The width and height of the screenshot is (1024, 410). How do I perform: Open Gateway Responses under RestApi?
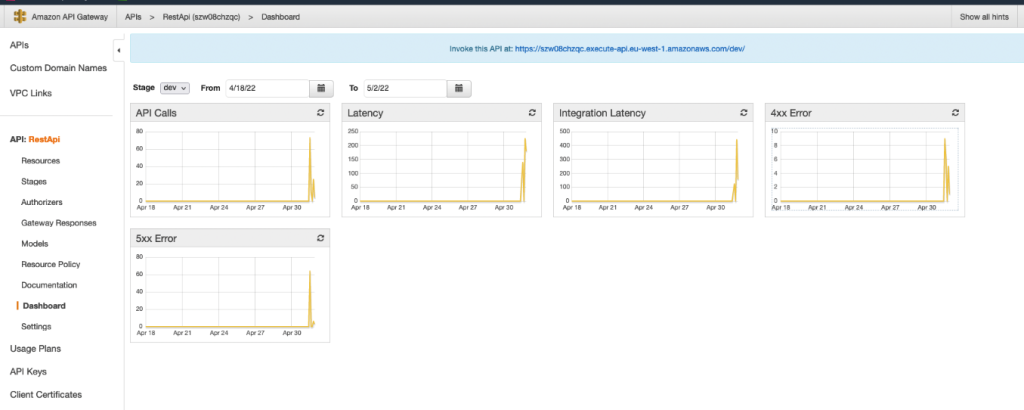coord(59,223)
